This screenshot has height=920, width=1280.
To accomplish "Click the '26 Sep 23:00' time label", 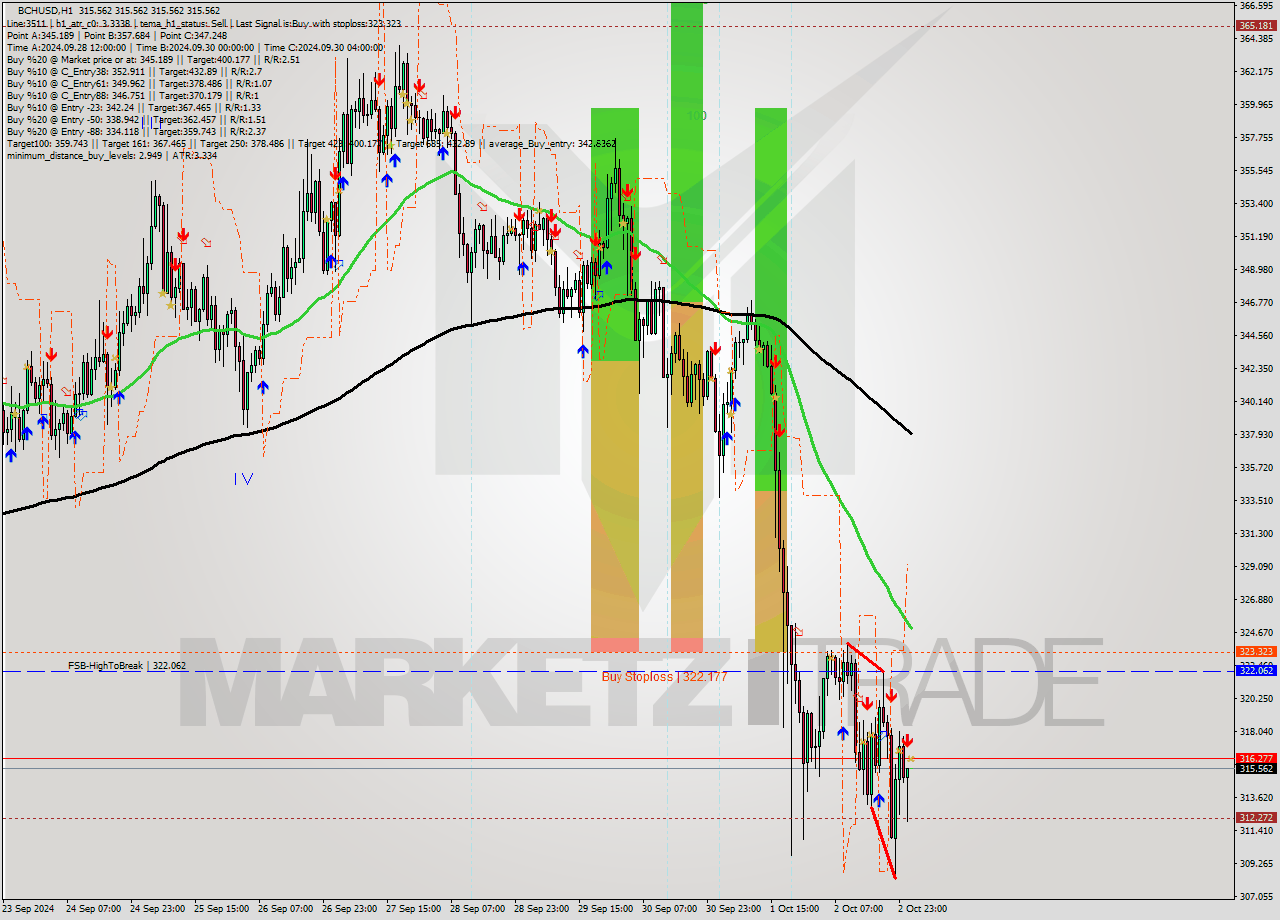I will click(x=351, y=909).
